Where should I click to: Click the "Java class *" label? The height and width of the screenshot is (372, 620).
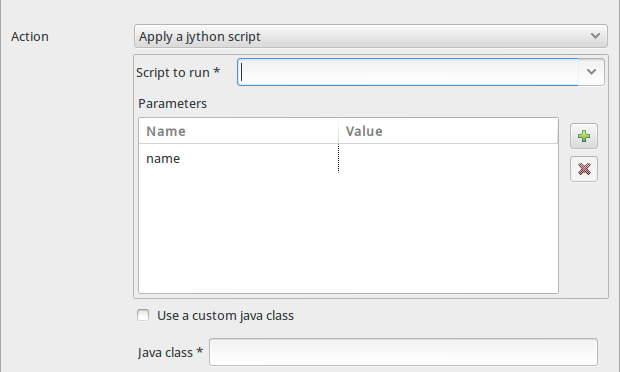tap(170, 352)
